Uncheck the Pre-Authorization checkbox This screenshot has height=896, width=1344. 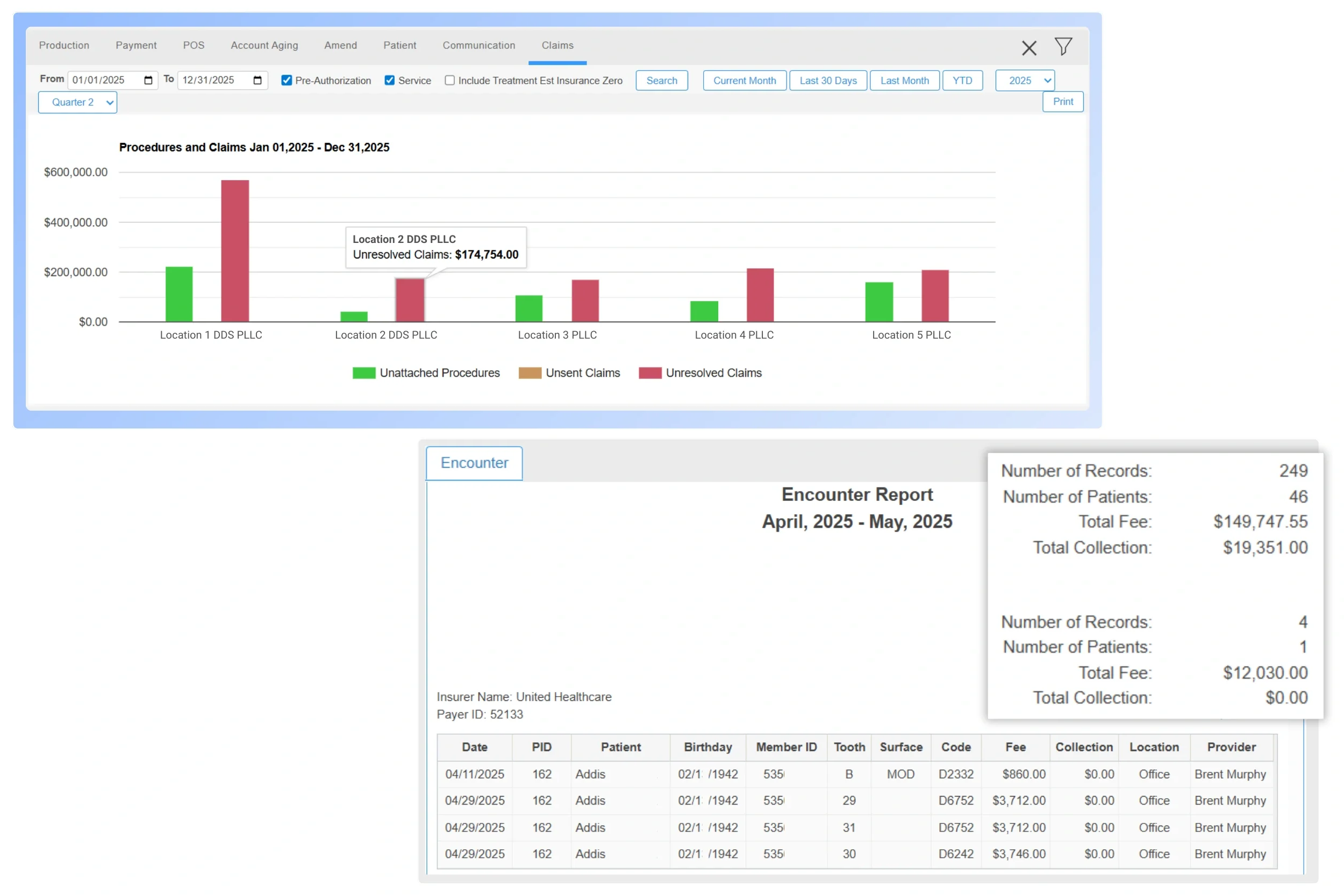(287, 81)
